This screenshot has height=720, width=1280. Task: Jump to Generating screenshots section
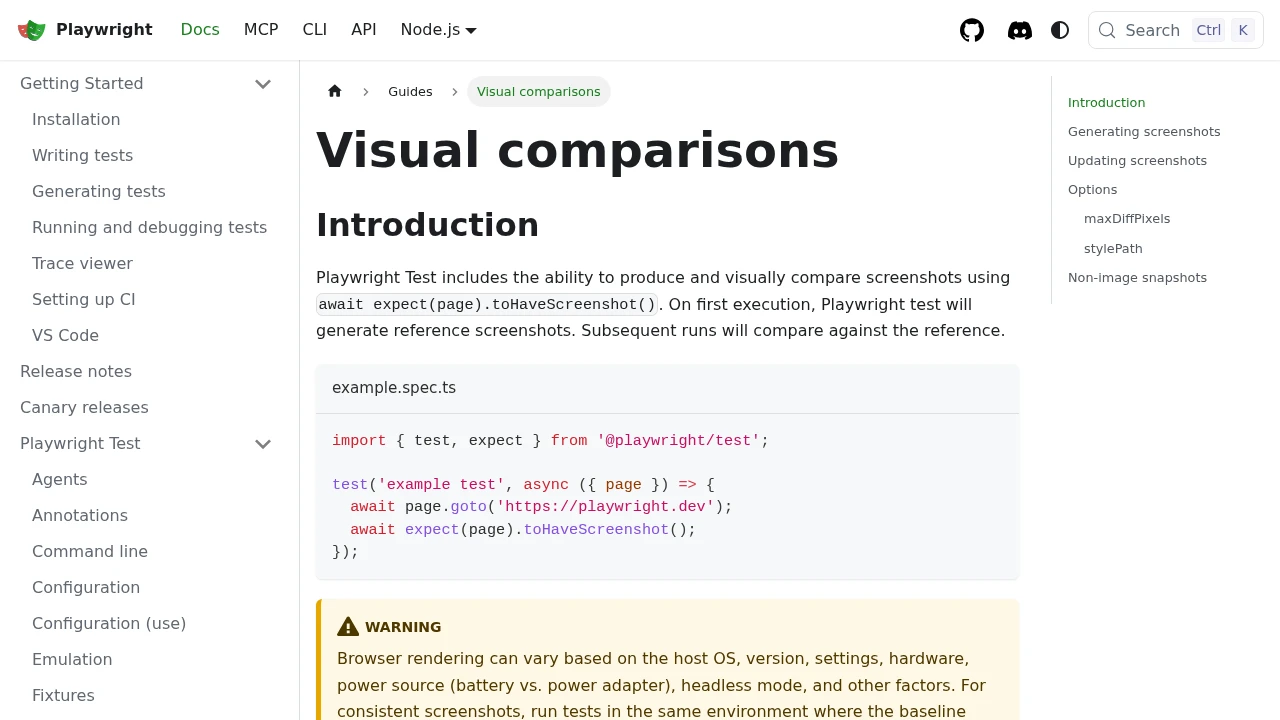pos(1144,132)
